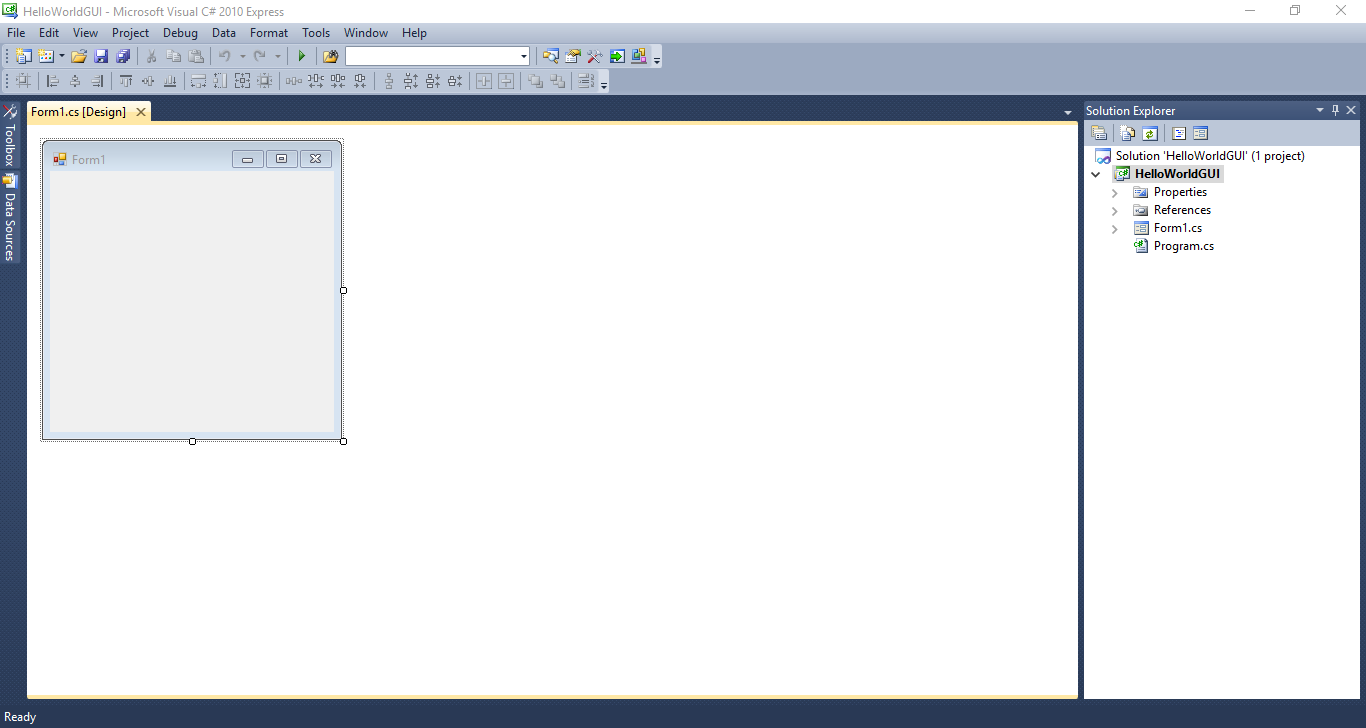The image size is (1366, 728).
Task: Start debugging with the green play icon
Action: pos(301,56)
